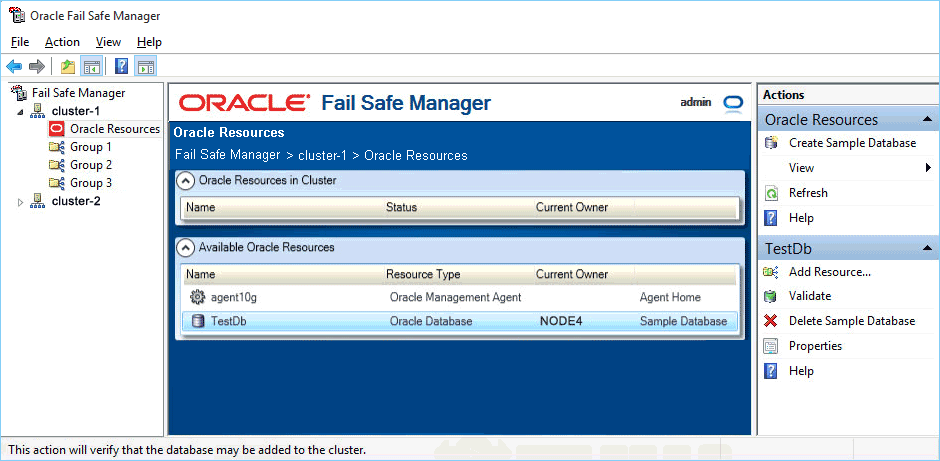Open the Action menu

coord(62,42)
